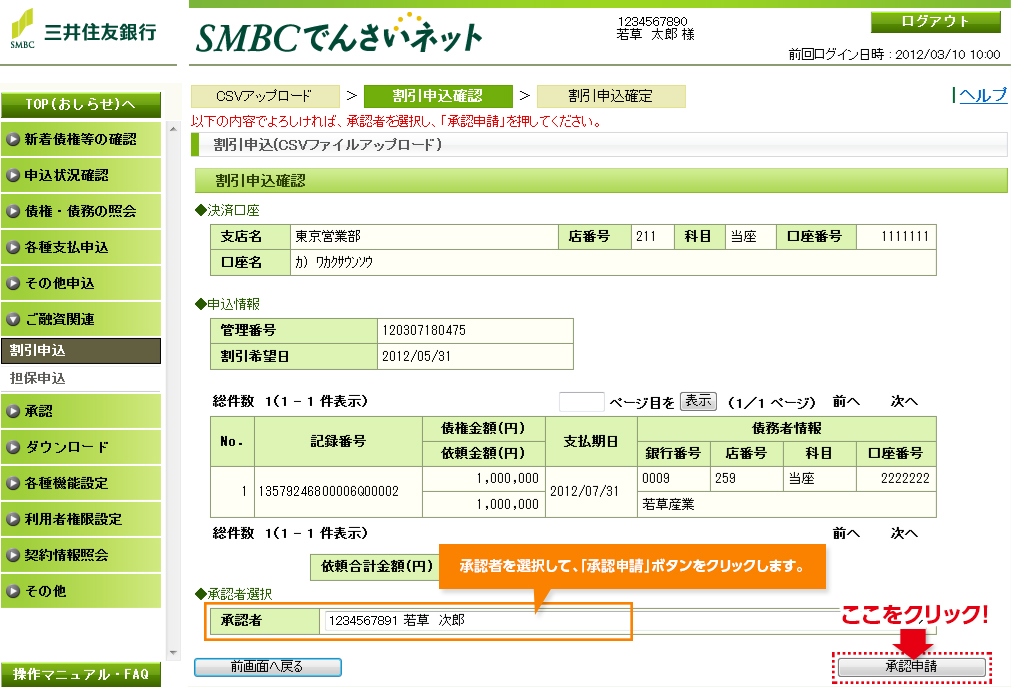Click the CSVアップロード step

point(265,96)
